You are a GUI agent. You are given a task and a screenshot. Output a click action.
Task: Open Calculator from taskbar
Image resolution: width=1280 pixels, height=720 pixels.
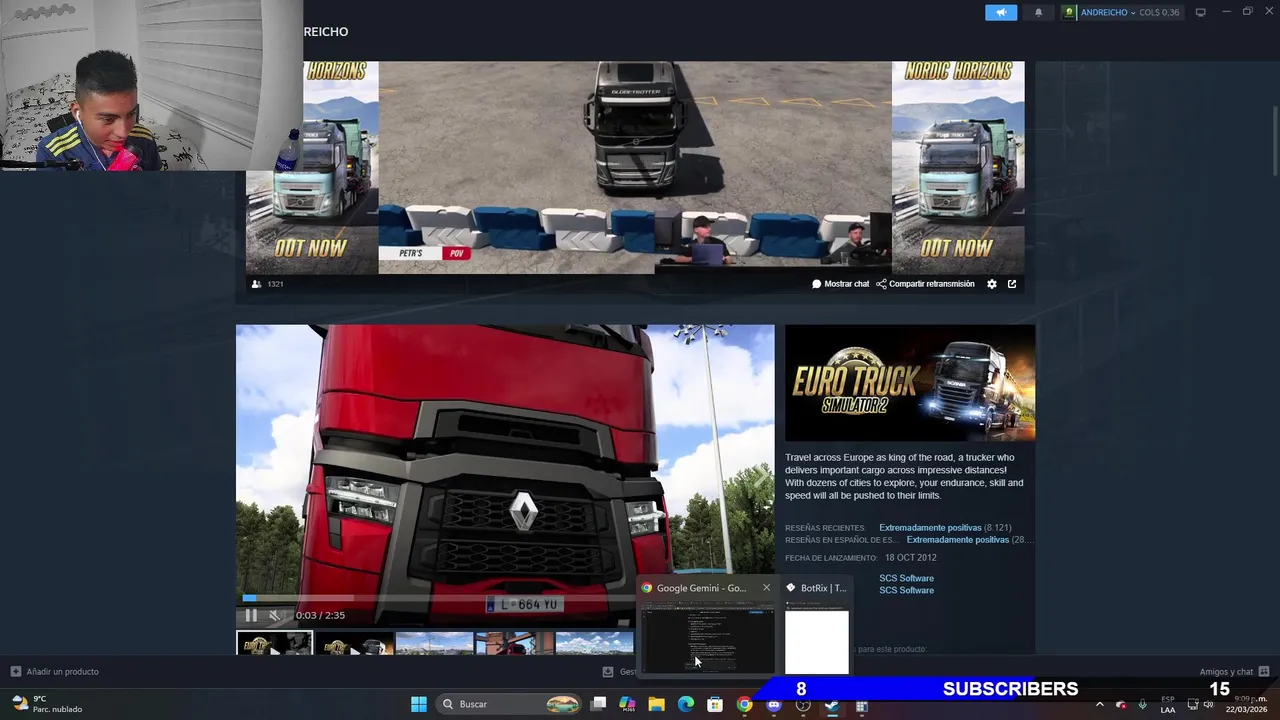coord(861,704)
